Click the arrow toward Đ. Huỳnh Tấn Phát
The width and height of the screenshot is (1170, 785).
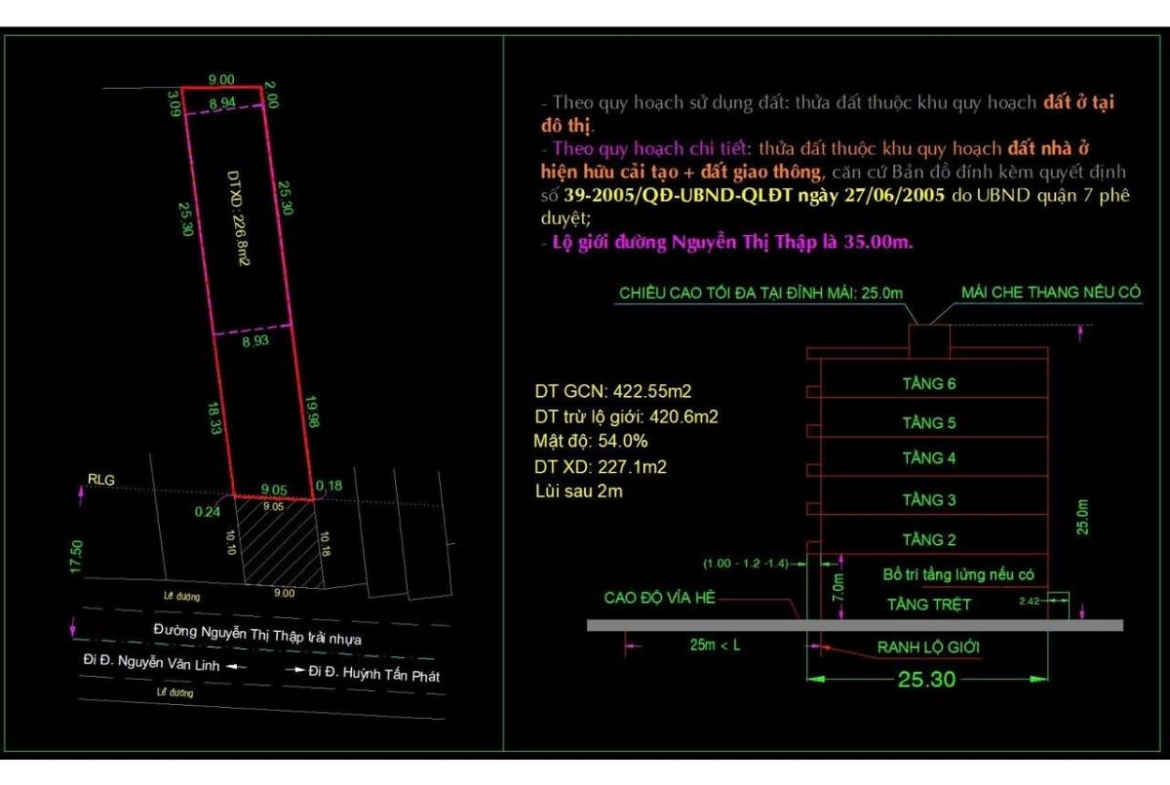tap(294, 670)
